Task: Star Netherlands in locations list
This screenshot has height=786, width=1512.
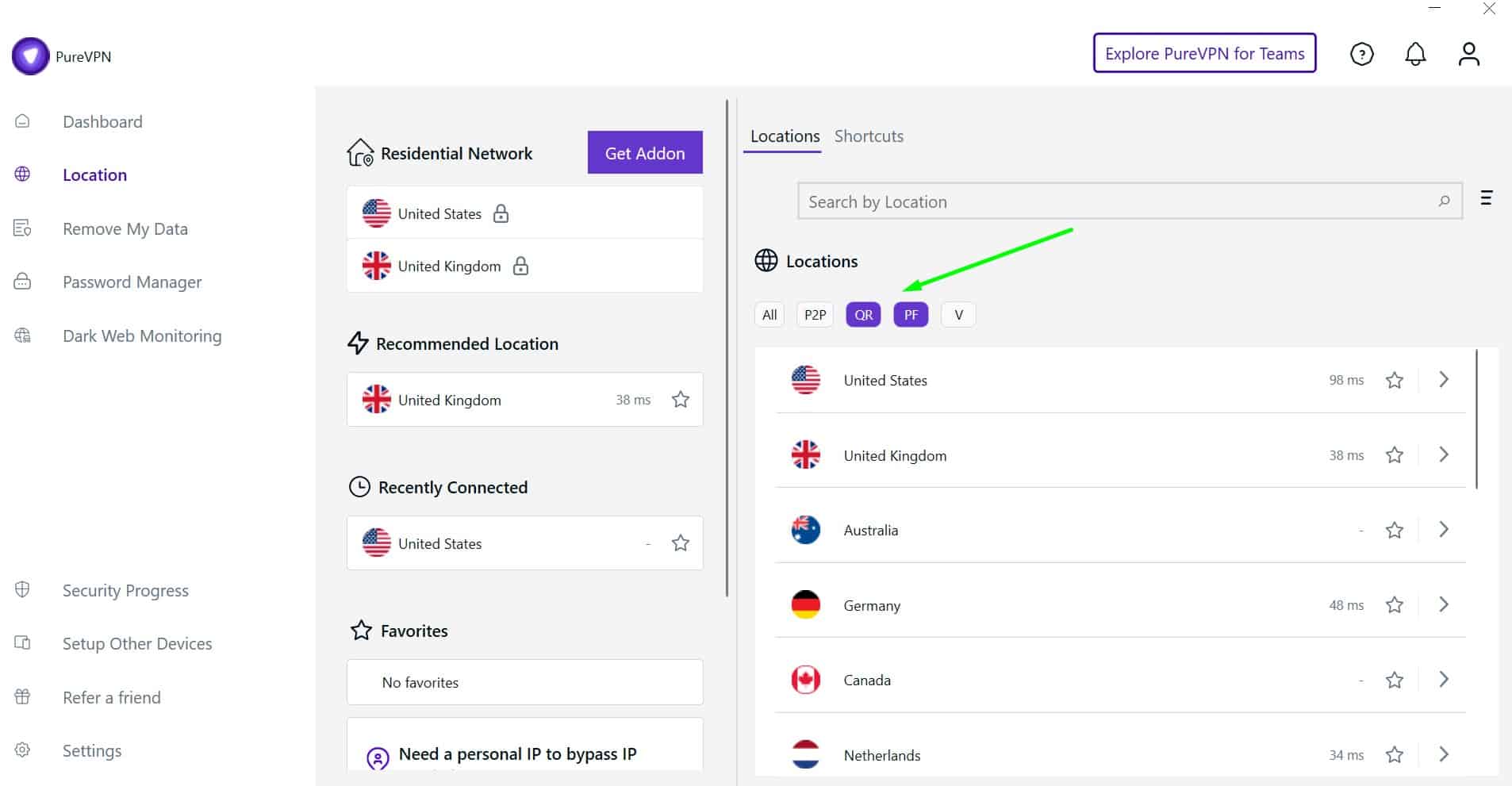Action: (x=1395, y=755)
